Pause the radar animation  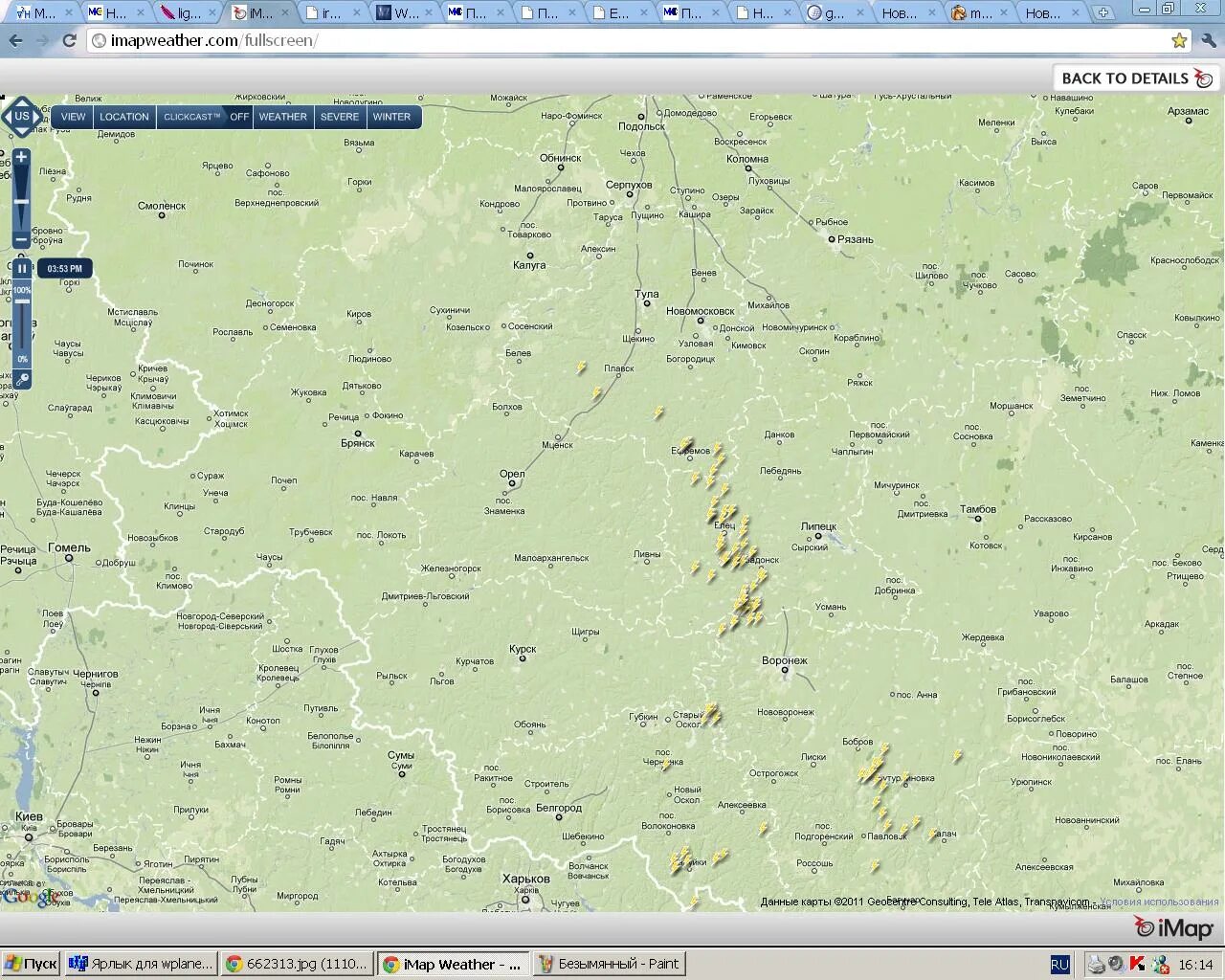click(21, 268)
